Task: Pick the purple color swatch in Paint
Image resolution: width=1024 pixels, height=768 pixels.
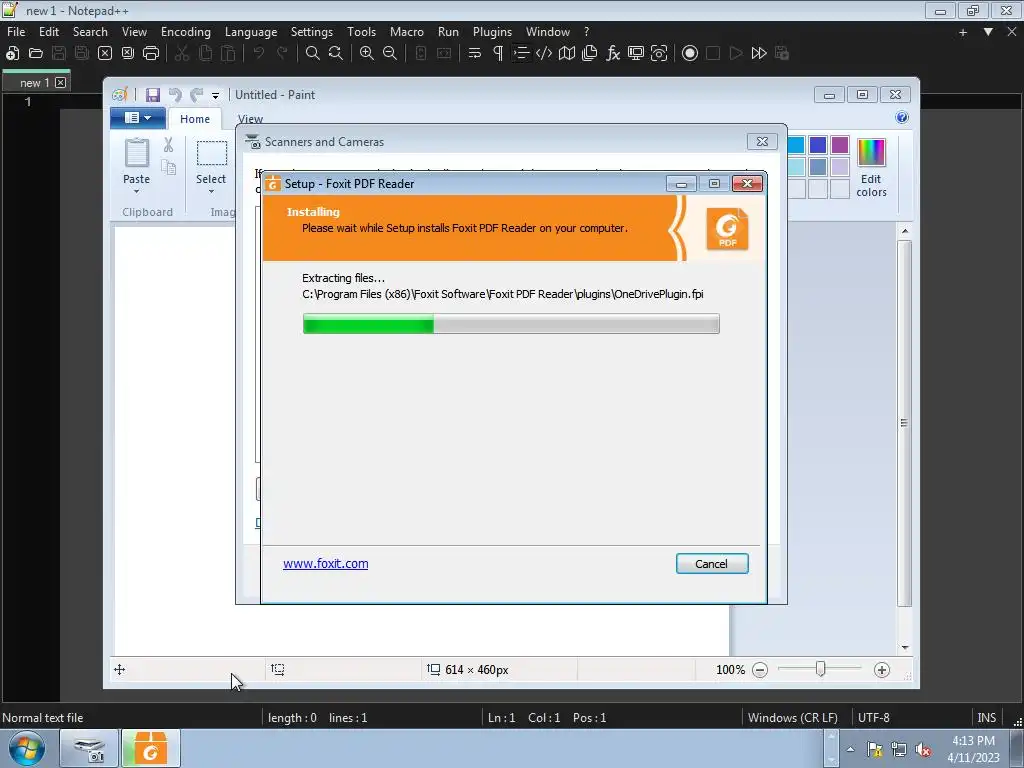Action: [840, 145]
